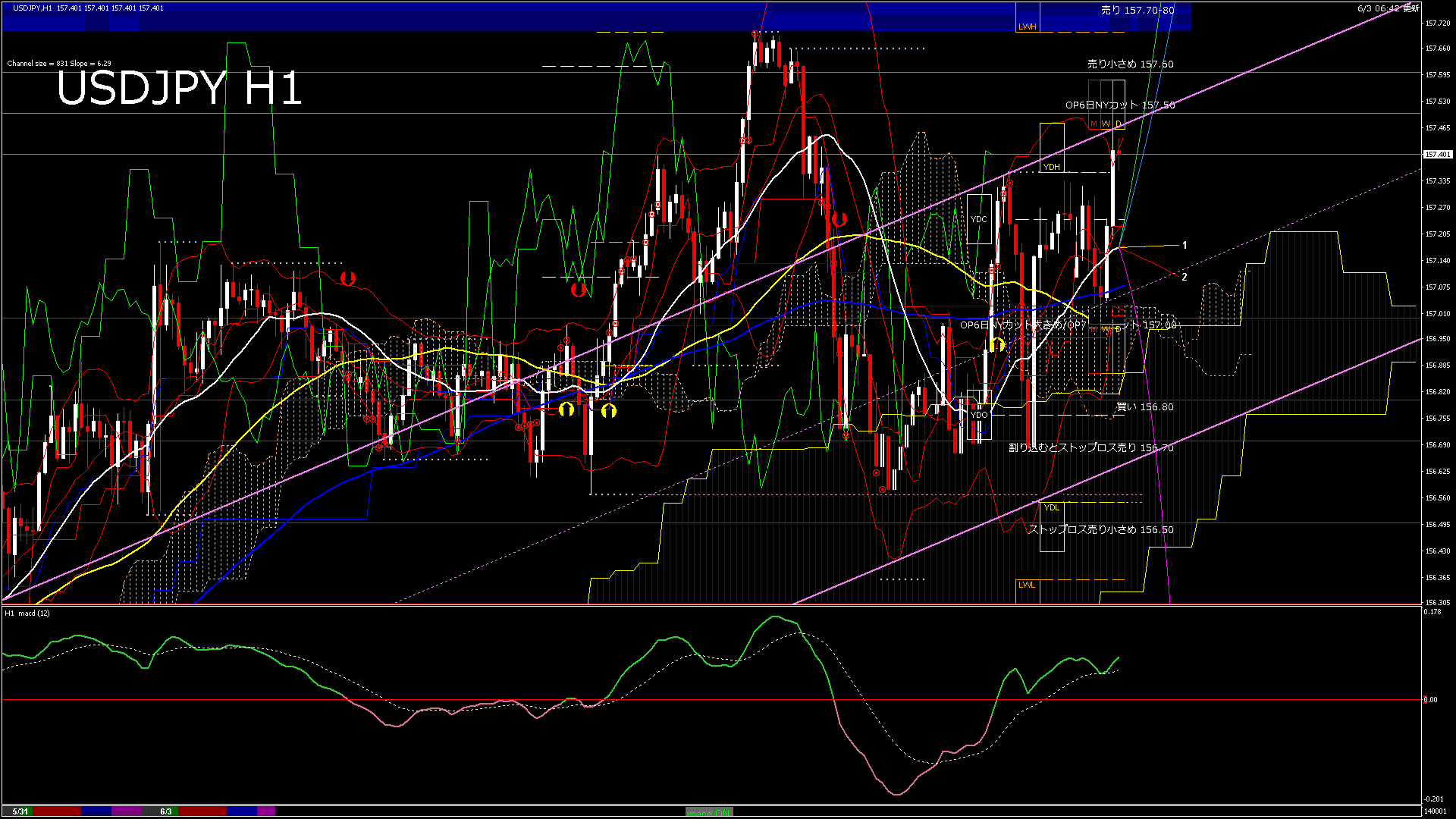This screenshot has width=1456, height=819.
Task: Click the H1 macd (12) indicator label
Action: (27, 613)
